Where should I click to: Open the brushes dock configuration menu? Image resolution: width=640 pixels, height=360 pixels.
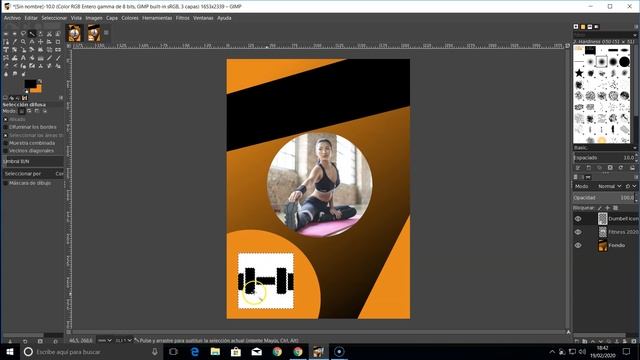pos(636,27)
